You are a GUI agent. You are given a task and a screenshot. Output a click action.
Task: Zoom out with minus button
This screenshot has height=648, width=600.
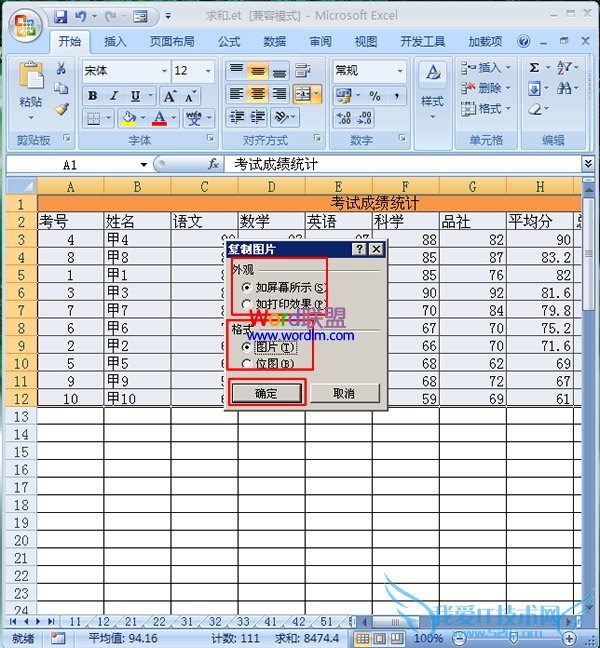pyautogui.click(x=460, y=639)
